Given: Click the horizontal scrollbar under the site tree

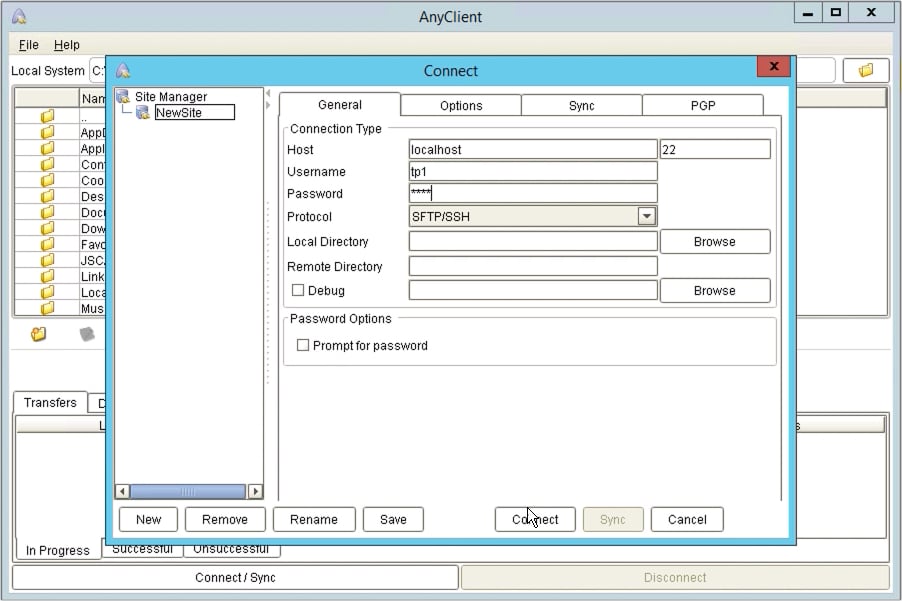Looking at the screenshot, I should 188,491.
